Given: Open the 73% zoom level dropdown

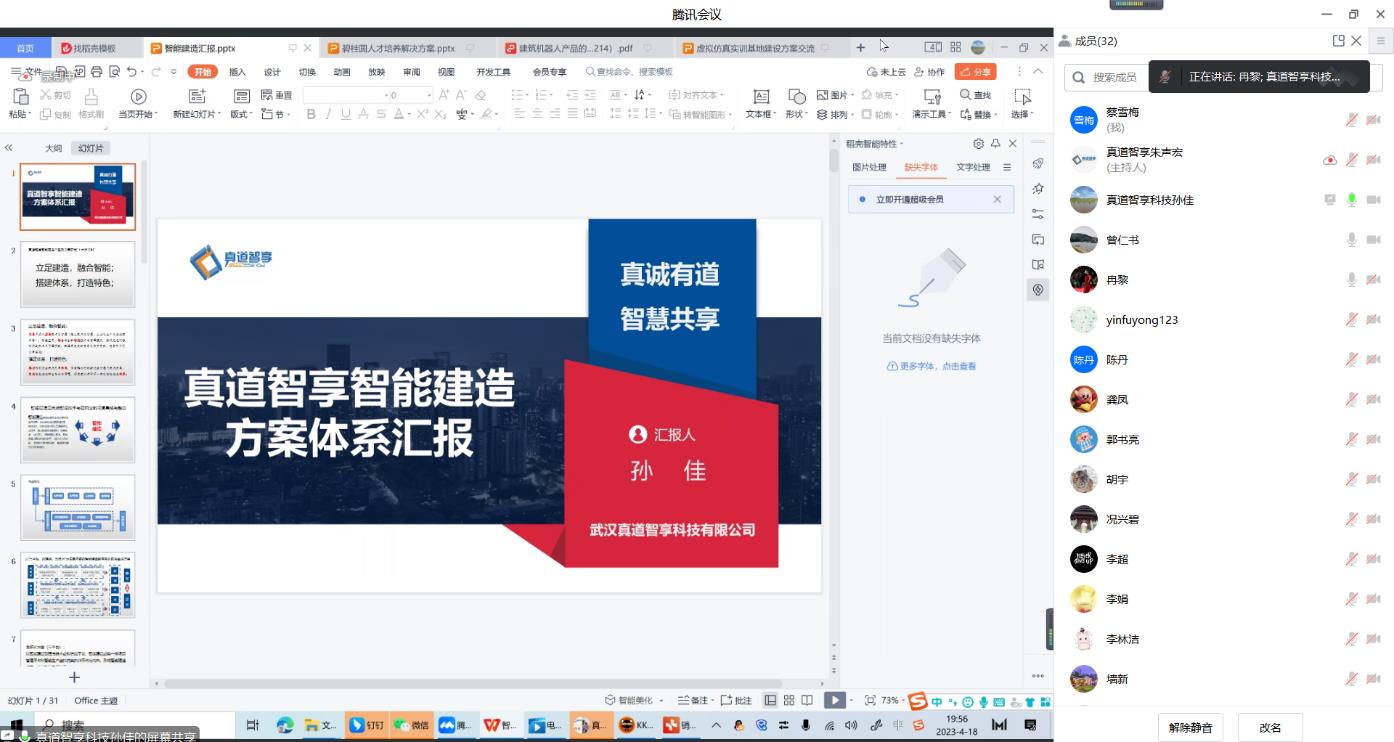Looking at the screenshot, I should point(890,700).
